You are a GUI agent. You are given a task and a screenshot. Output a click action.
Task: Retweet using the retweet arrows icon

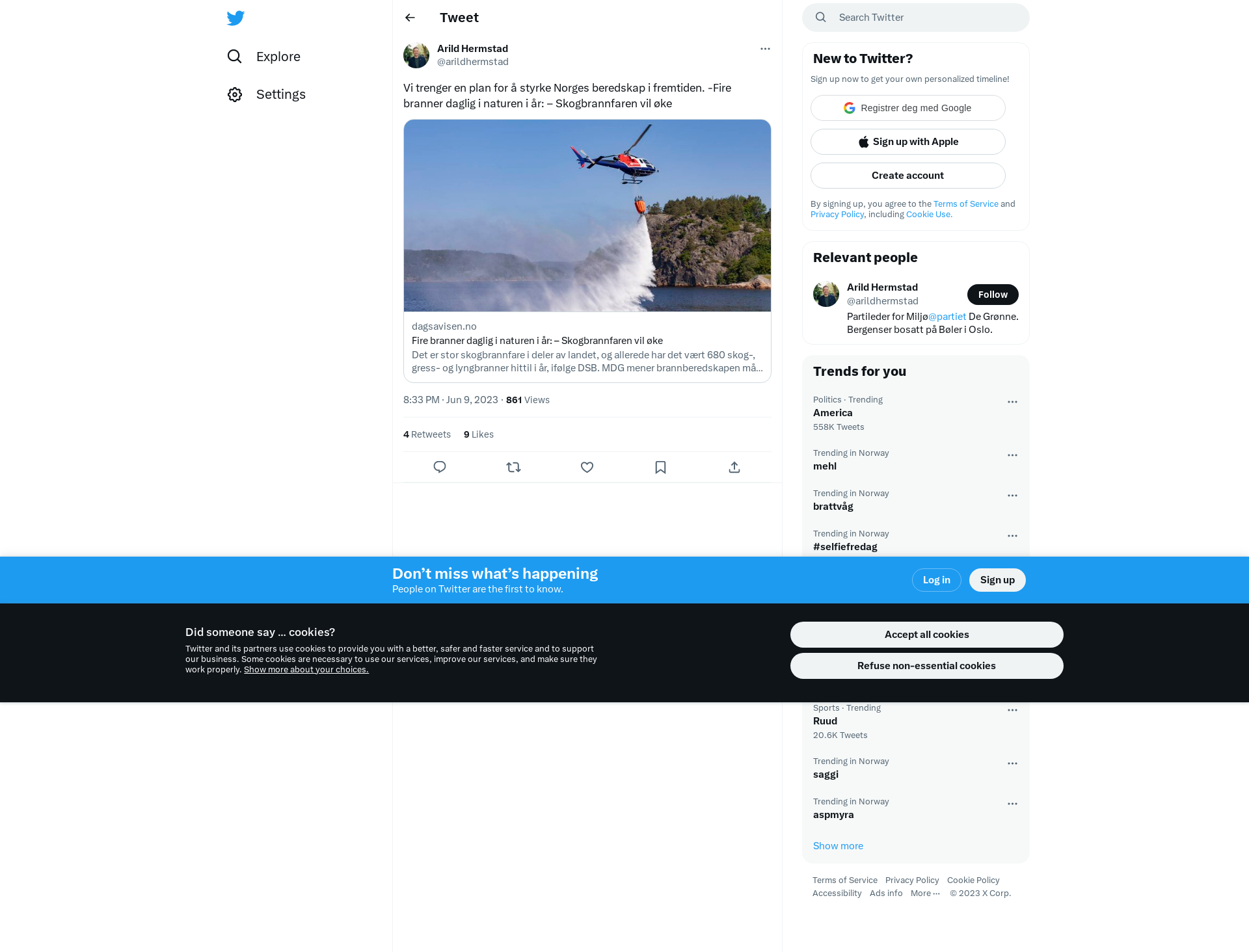(513, 467)
